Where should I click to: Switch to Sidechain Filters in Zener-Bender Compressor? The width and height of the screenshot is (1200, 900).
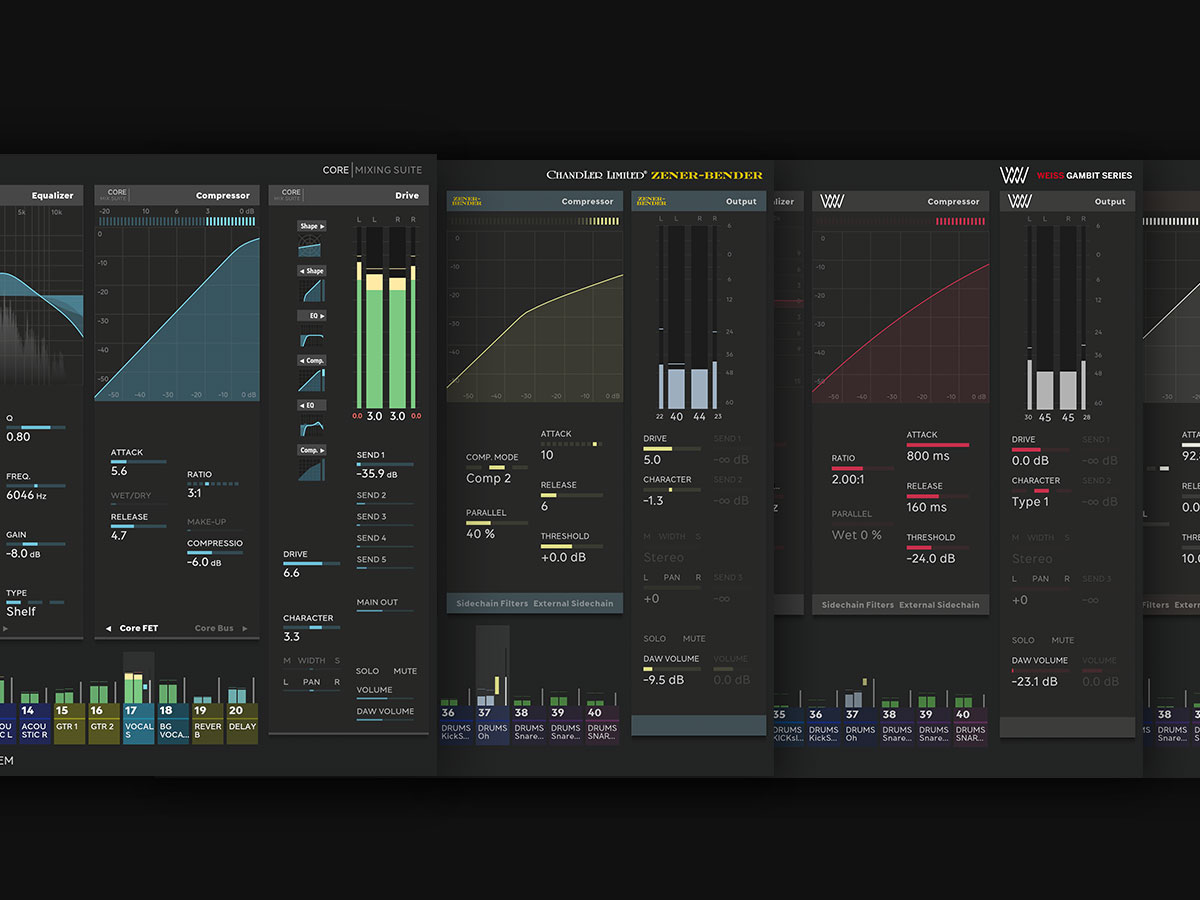click(491, 604)
